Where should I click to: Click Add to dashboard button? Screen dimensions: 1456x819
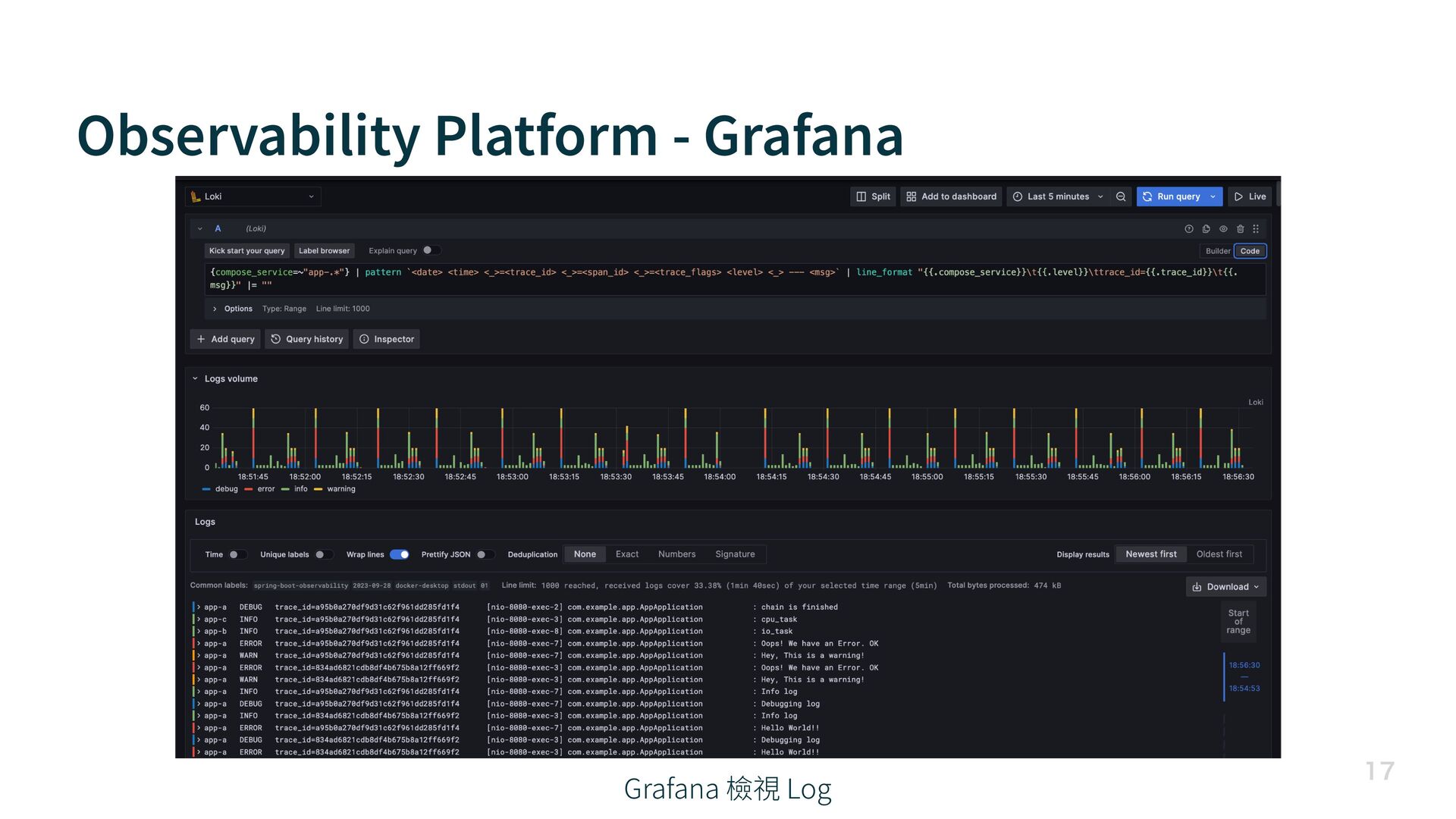click(x=951, y=196)
